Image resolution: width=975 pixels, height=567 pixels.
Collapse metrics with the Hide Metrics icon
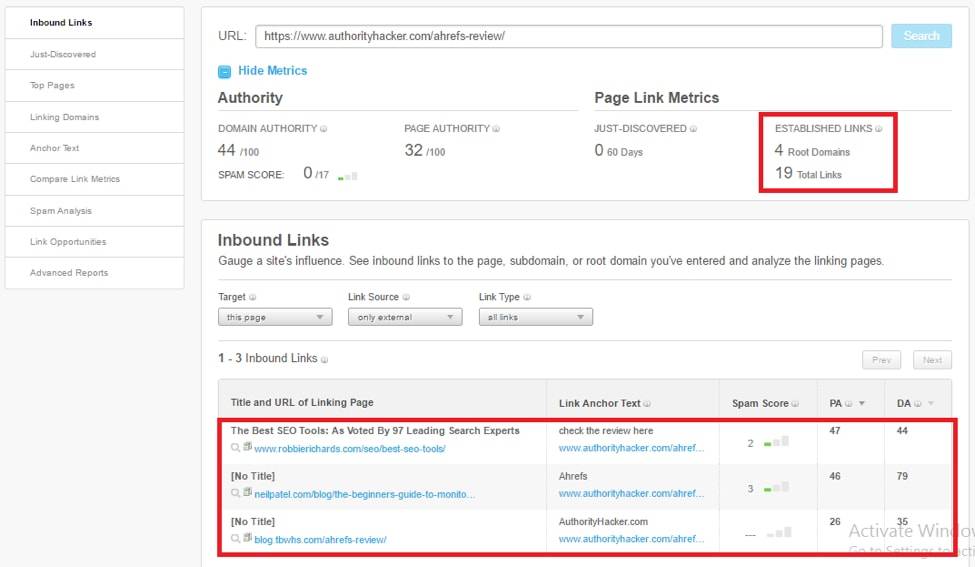coord(224,71)
